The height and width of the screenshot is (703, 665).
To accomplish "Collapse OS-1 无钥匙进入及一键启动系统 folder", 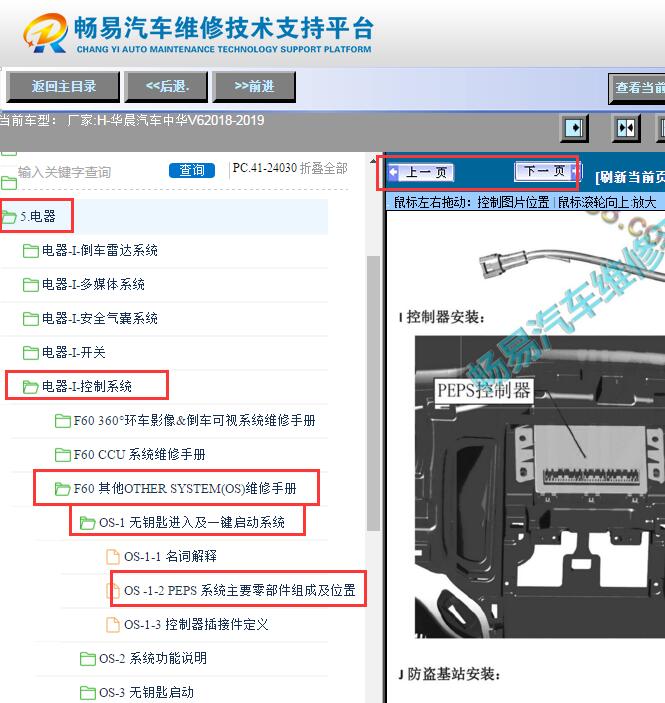I will (191, 522).
